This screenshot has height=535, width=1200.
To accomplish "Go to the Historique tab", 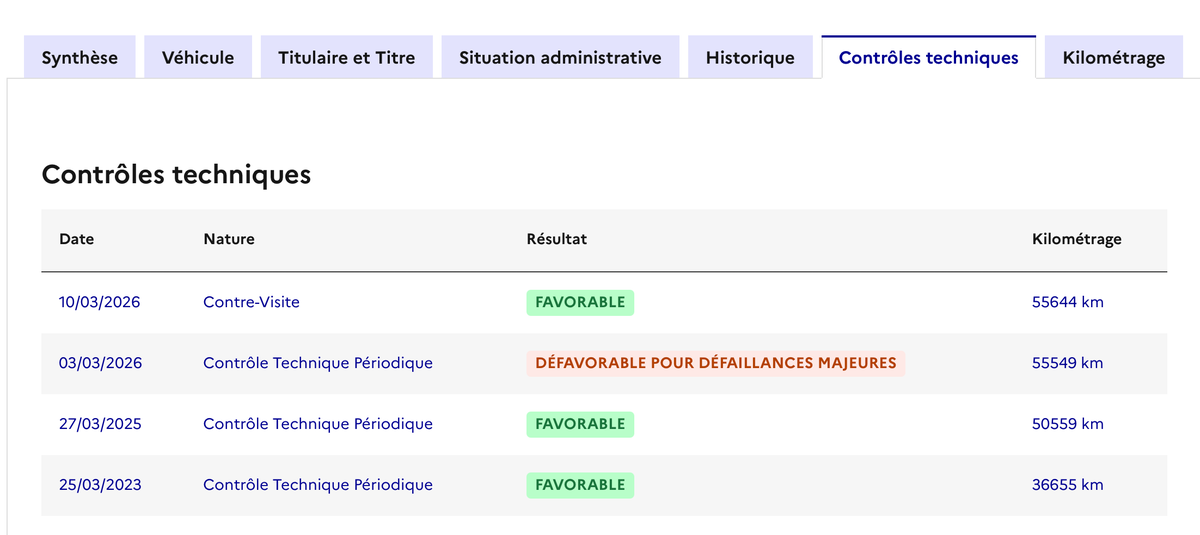I will 750,58.
